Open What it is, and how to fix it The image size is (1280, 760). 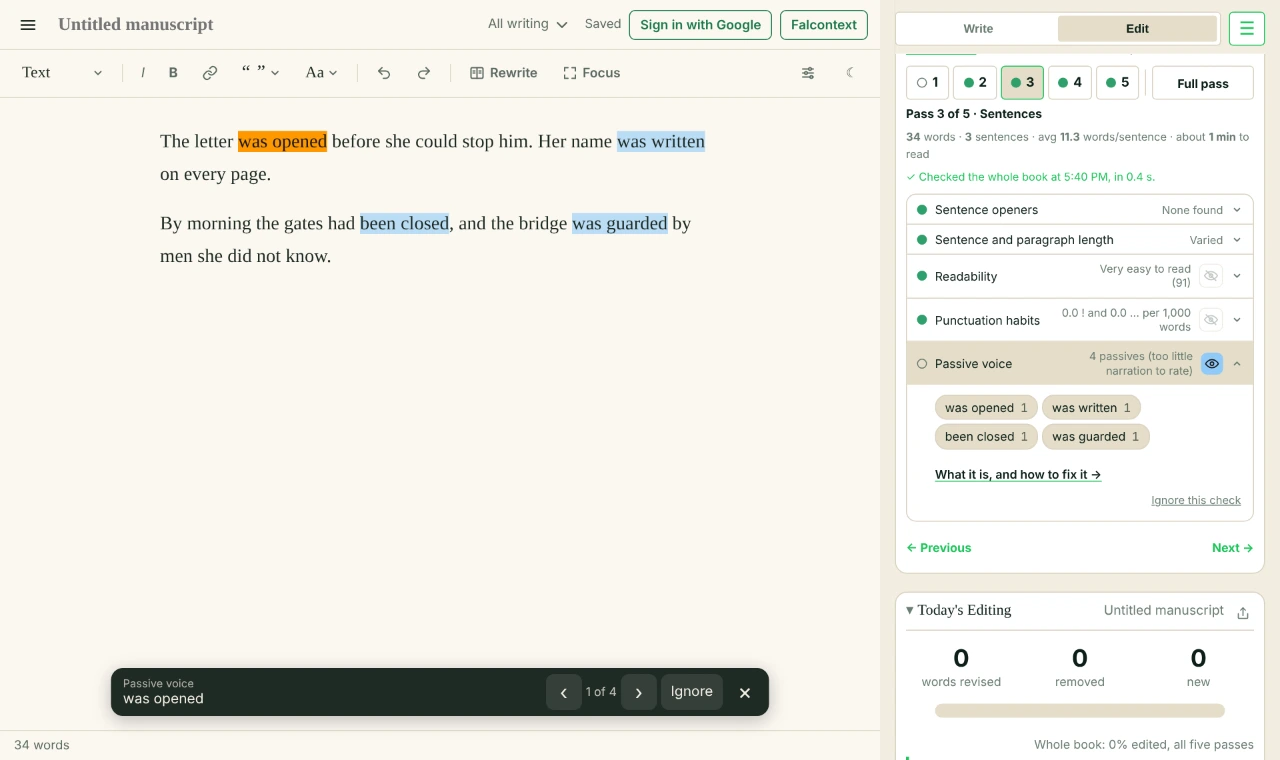pyautogui.click(x=1018, y=475)
